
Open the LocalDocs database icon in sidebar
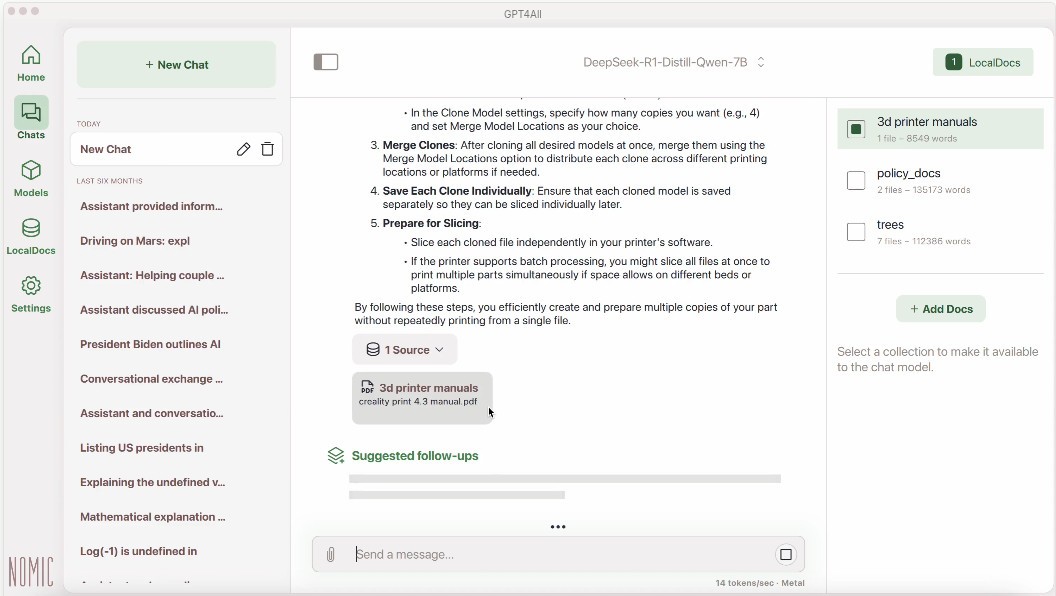click(x=31, y=228)
